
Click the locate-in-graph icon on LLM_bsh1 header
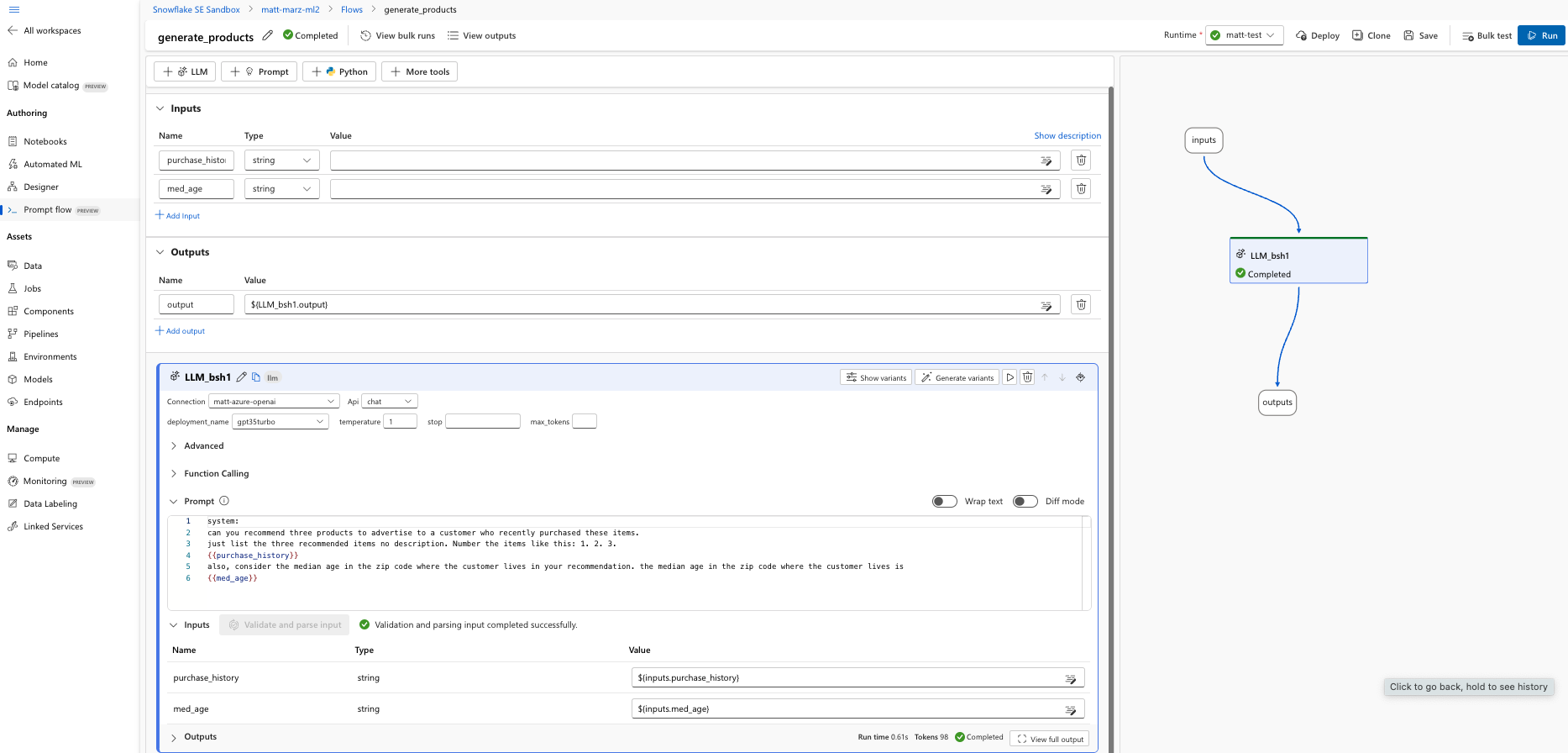point(1081,377)
